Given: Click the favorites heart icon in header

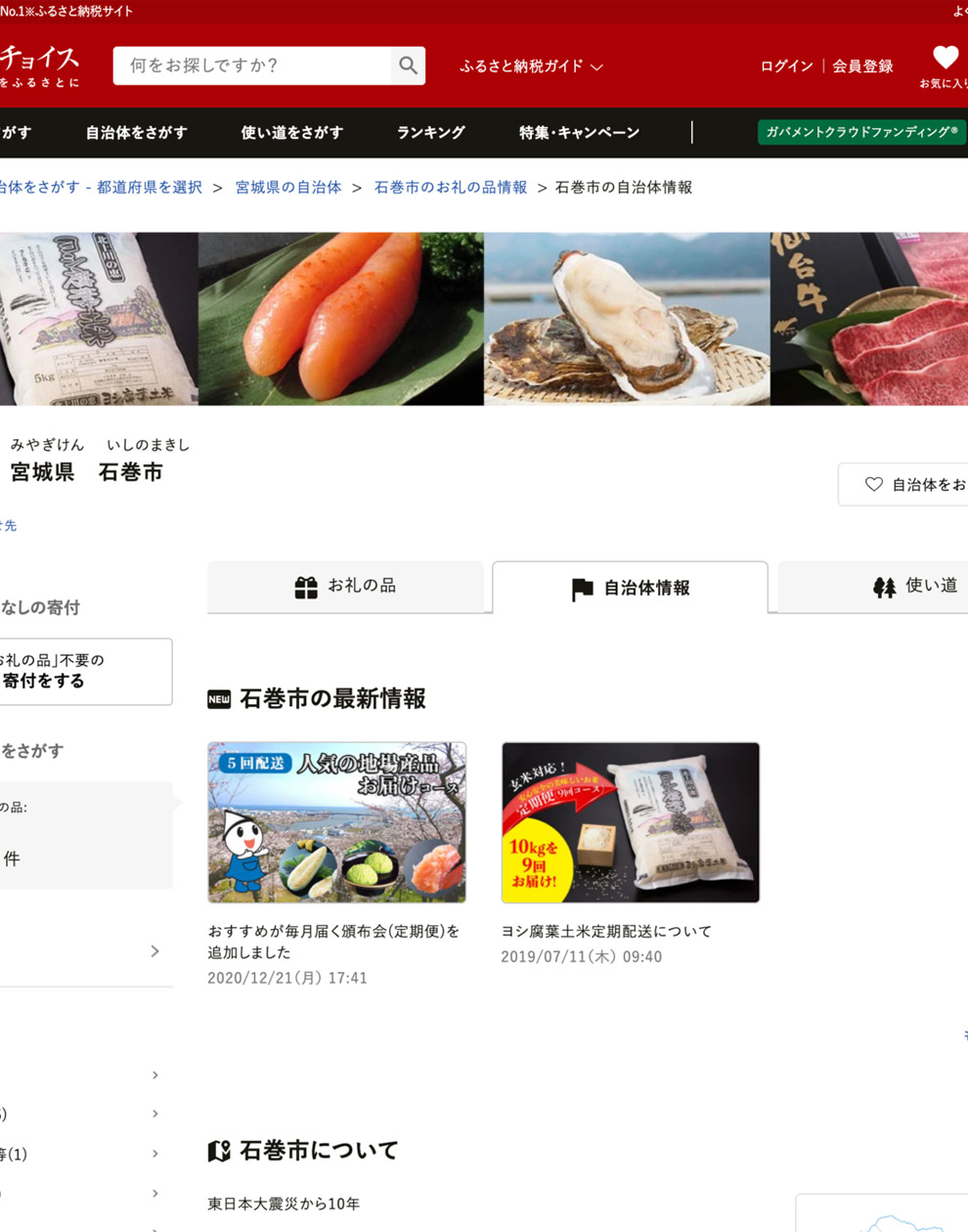Looking at the screenshot, I should 945,58.
